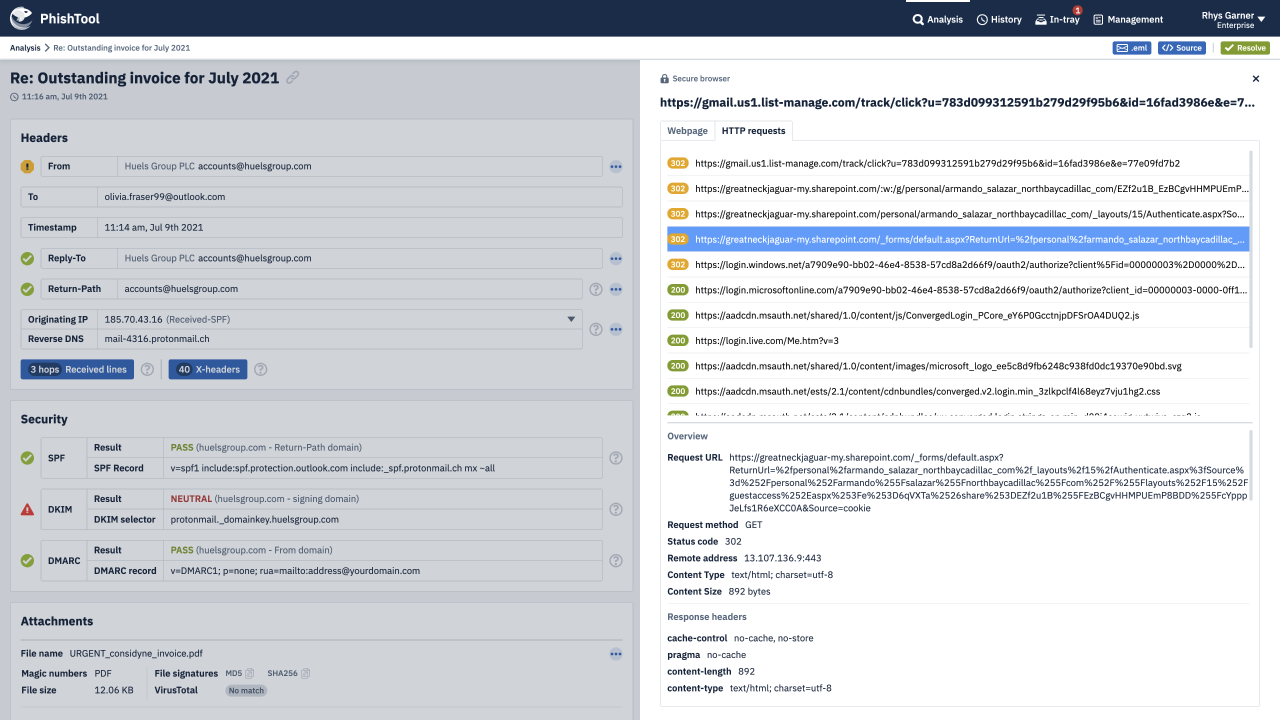The height and width of the screenshot is (720, 1280).
Task: Select the login.windows.net authorize request
Action: 958,264
